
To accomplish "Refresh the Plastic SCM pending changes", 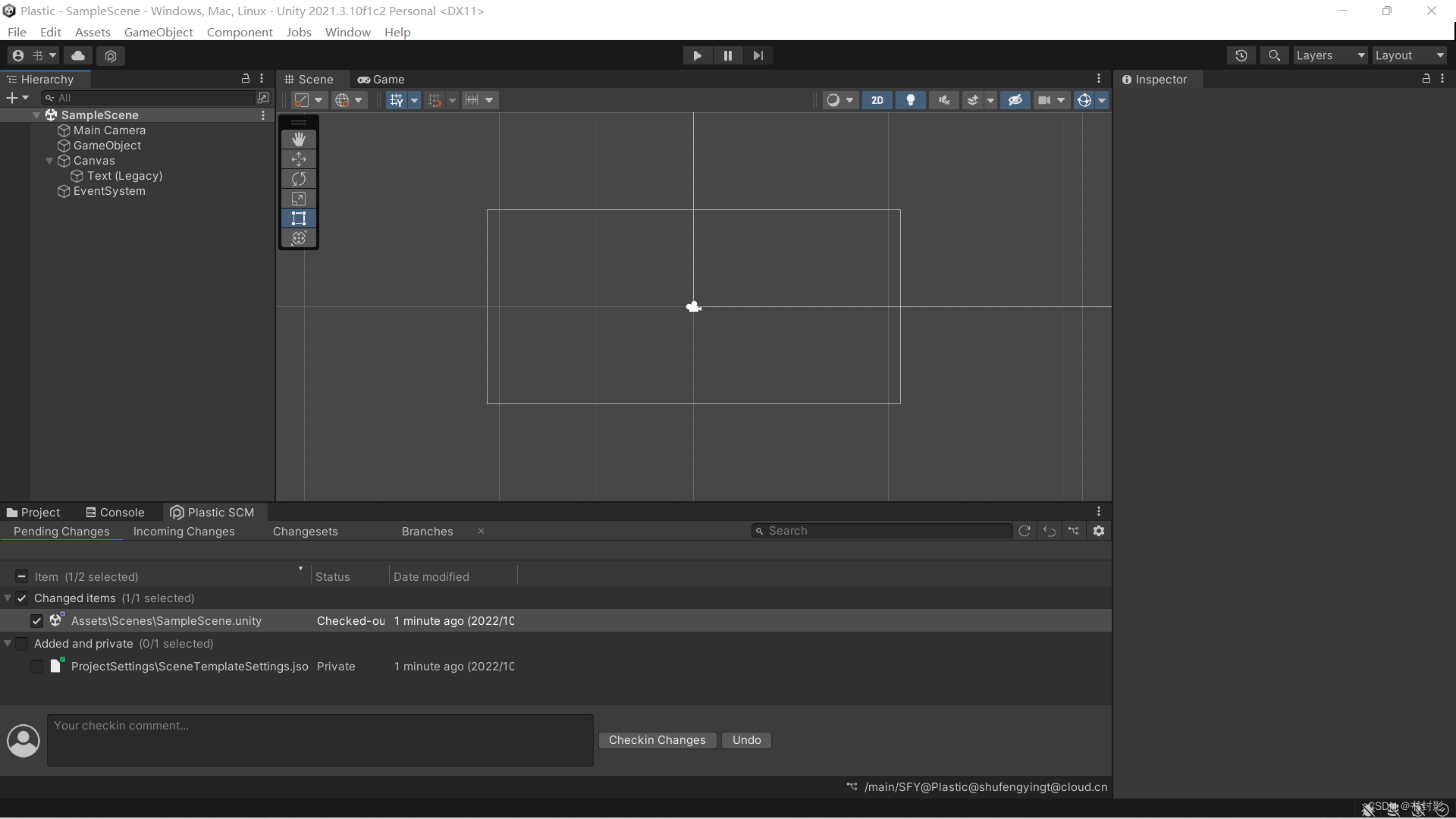I will (x=1025, y=531).
